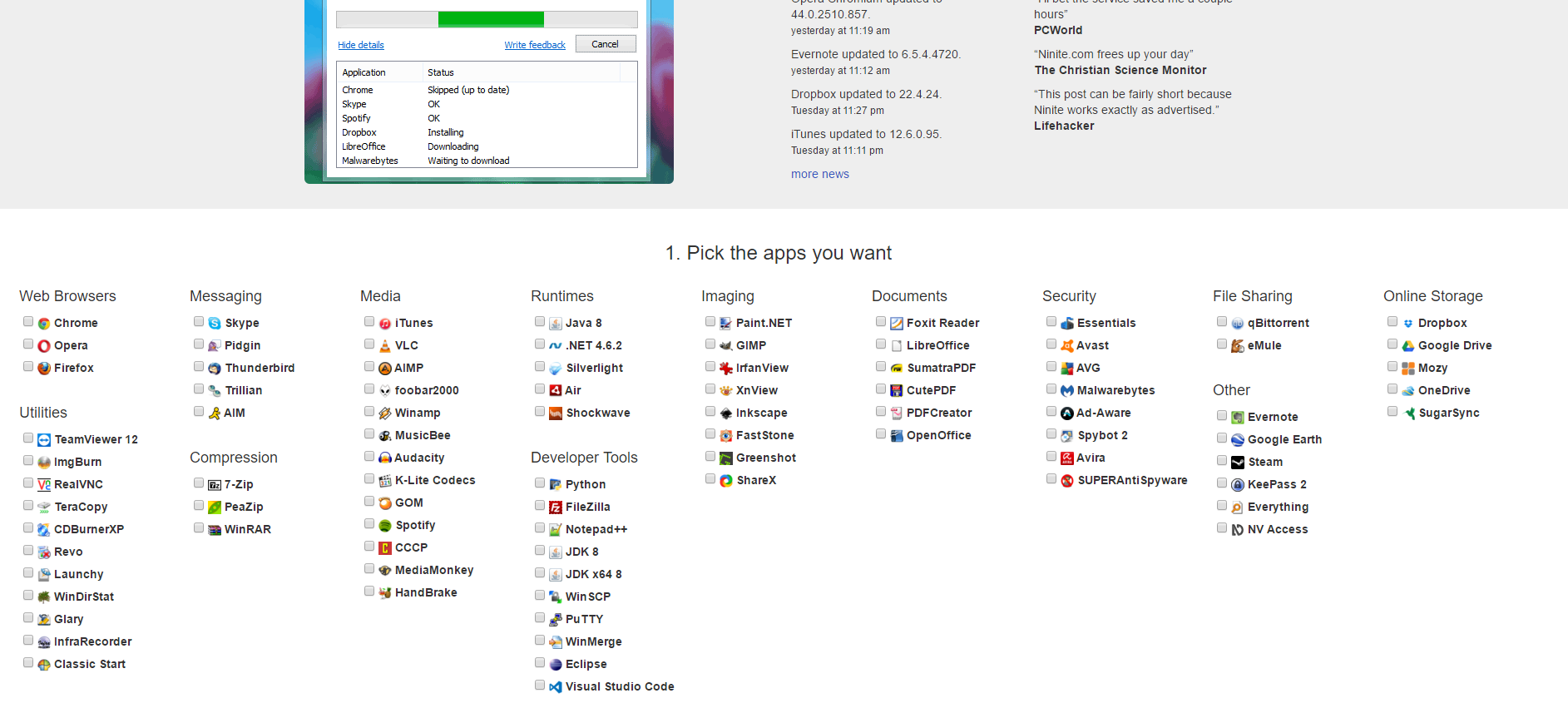
Task: Check the Winamp checkbox
Action: pyautogui.click(x=369, y=411)
